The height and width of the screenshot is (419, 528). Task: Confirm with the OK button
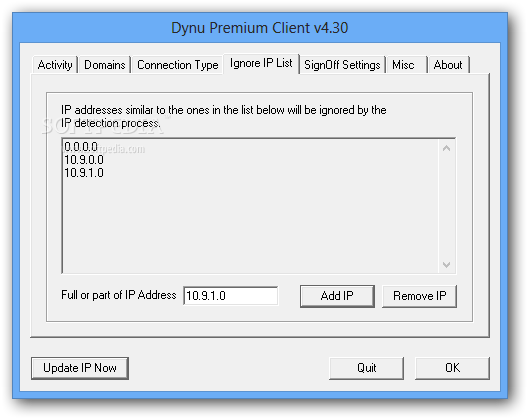(x=452, y=368)
